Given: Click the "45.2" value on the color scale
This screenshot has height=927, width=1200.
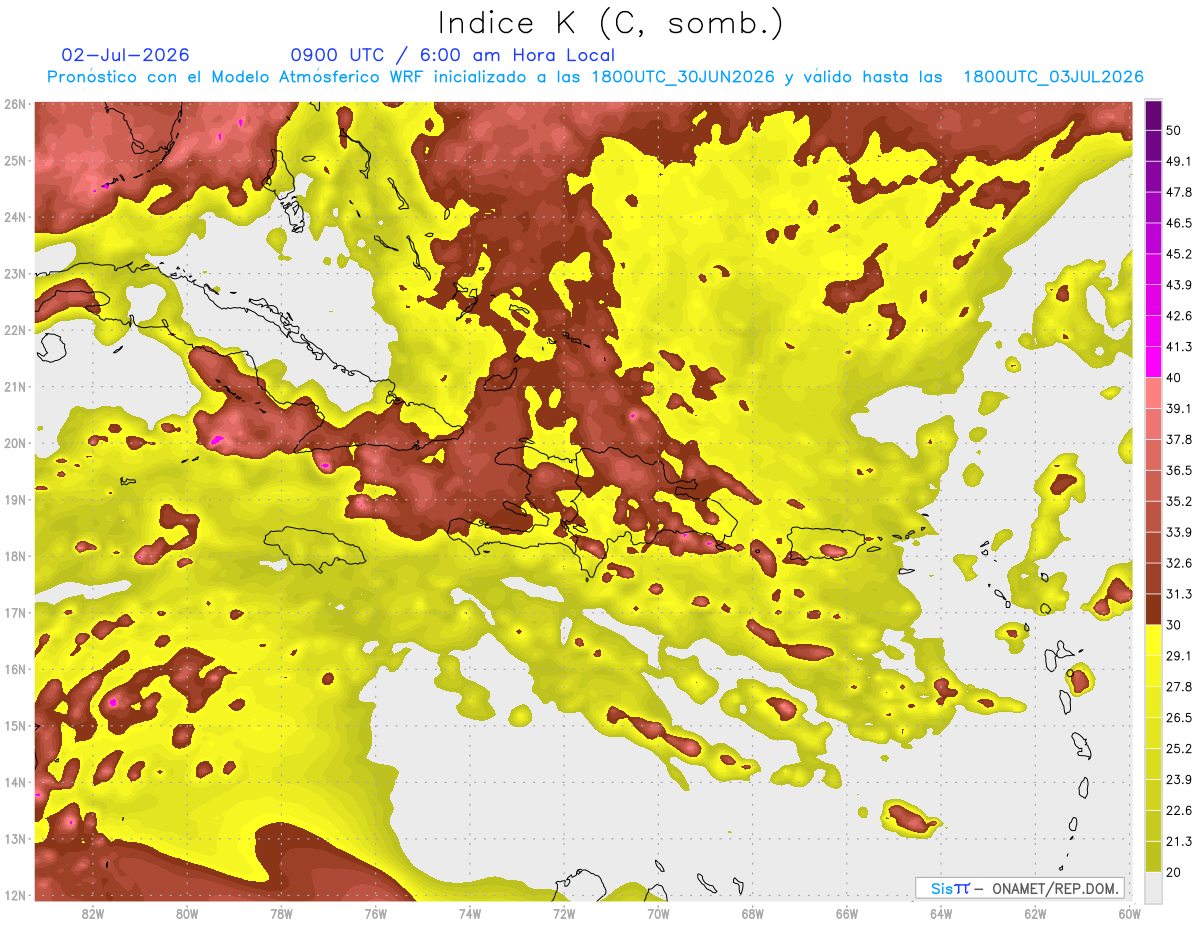Looking at the screenshot, I should [1179, 254].
